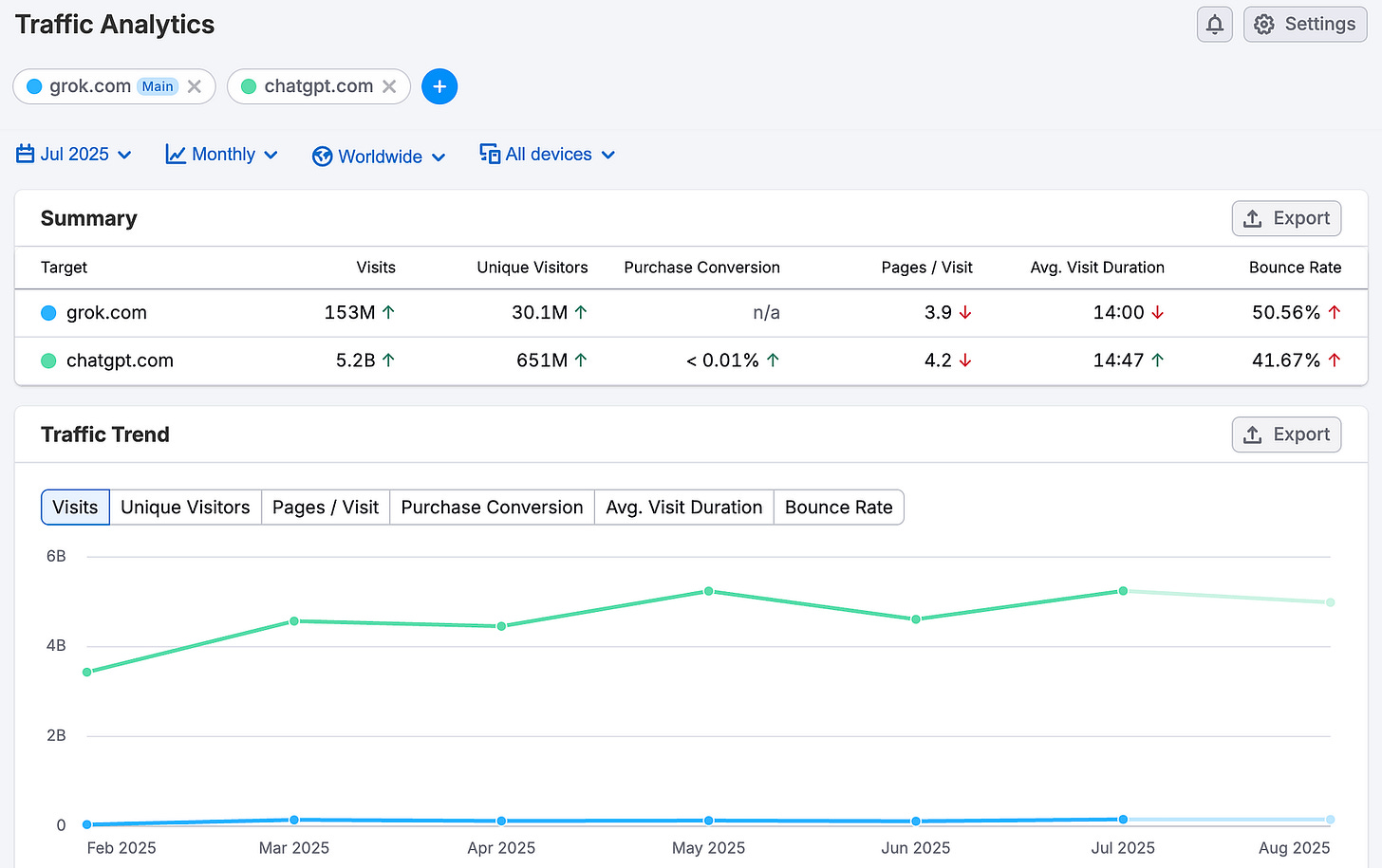Click chatgpt.com Jun 2025 data point
This screenshot has width=1382, height=868.
[x=916, y=619]
